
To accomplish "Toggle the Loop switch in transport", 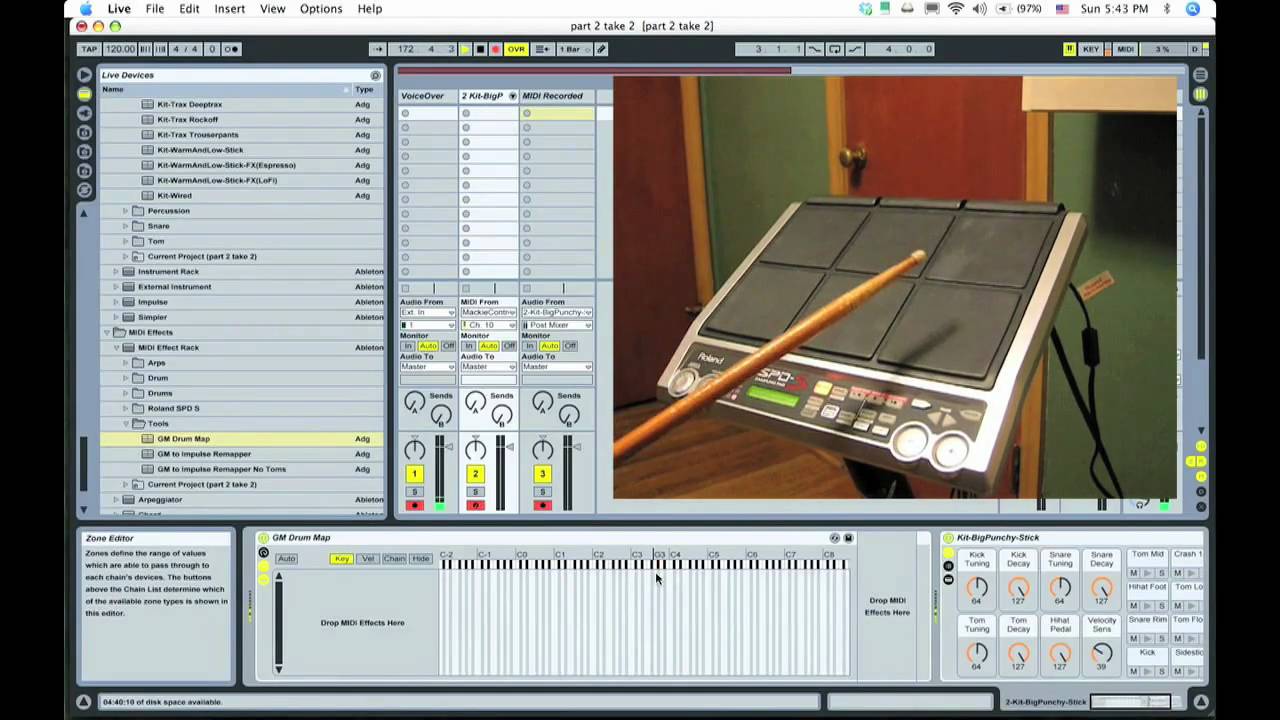I will coord(836,49).
